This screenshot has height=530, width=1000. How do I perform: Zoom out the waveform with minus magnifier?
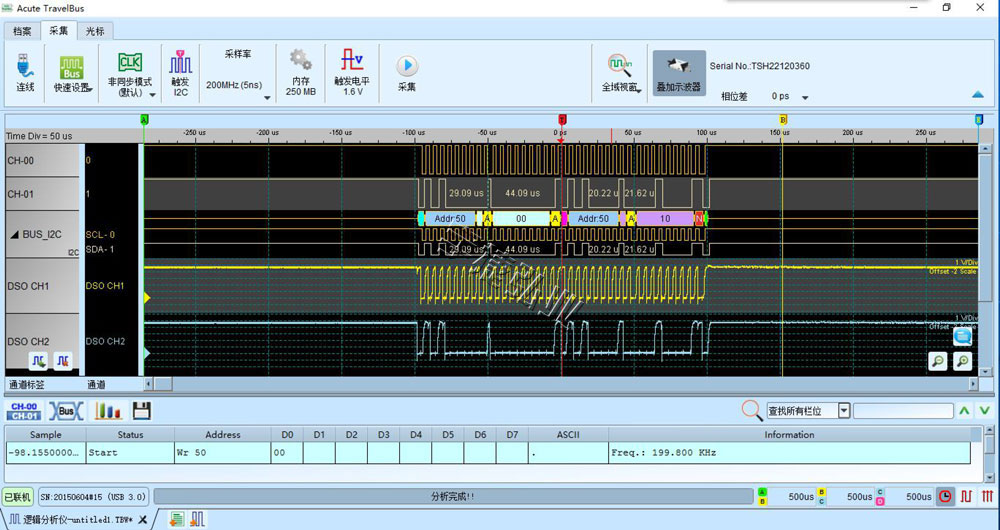(x=938, y=362)
